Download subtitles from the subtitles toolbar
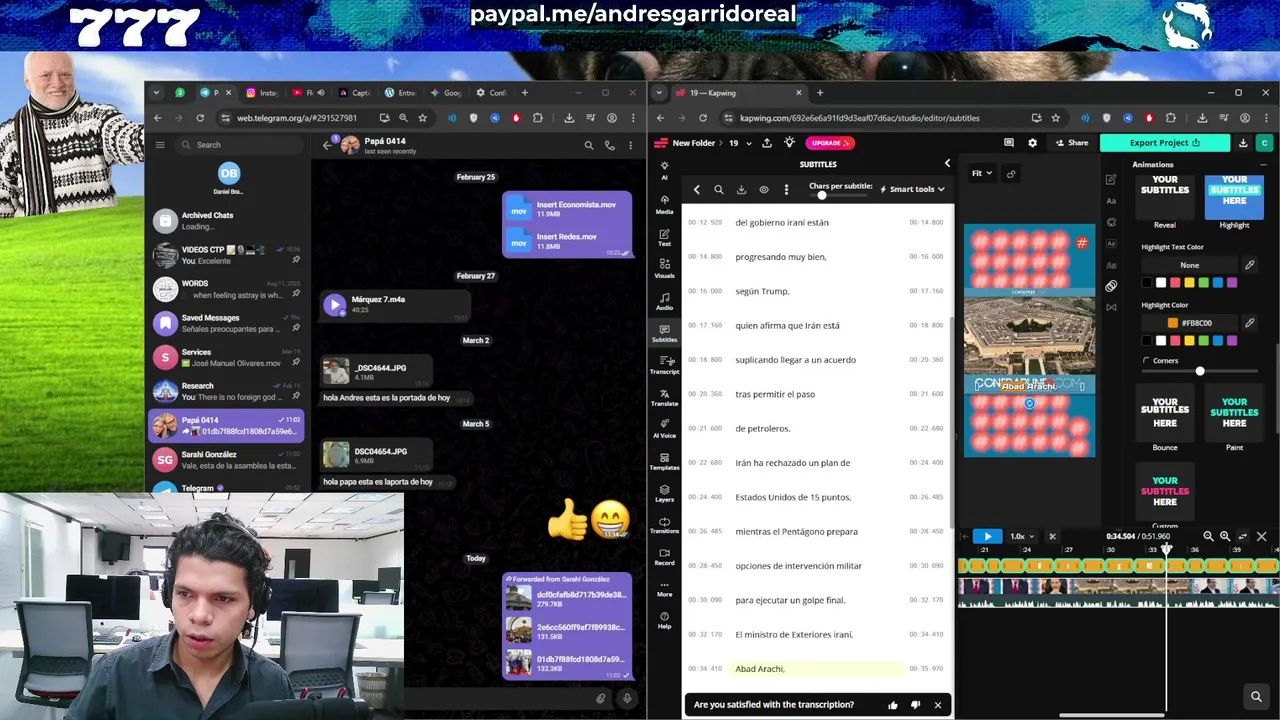Screen dimensions: 1280x720 pyautogui.click(x=741, y=189)
